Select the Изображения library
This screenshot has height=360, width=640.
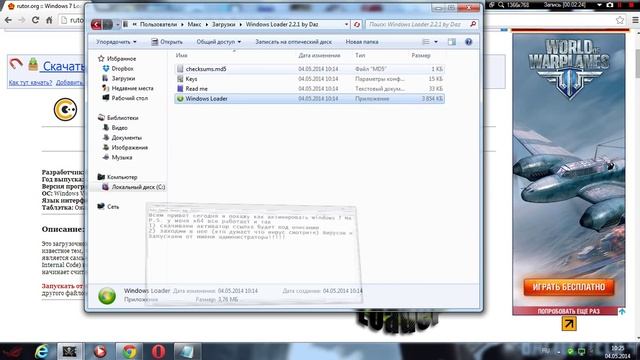coord(125,147)
